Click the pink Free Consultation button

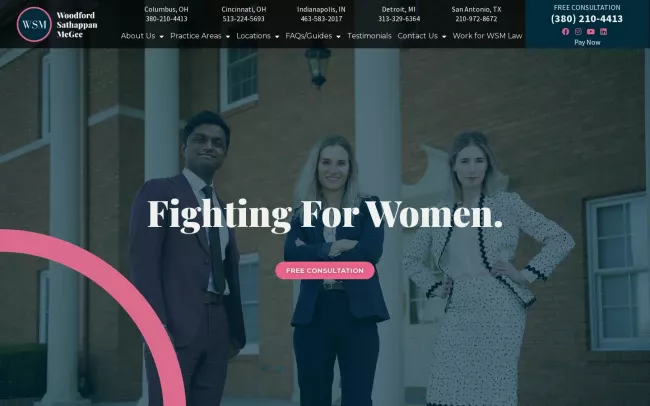pyautogui.click(x=325, y=270)
